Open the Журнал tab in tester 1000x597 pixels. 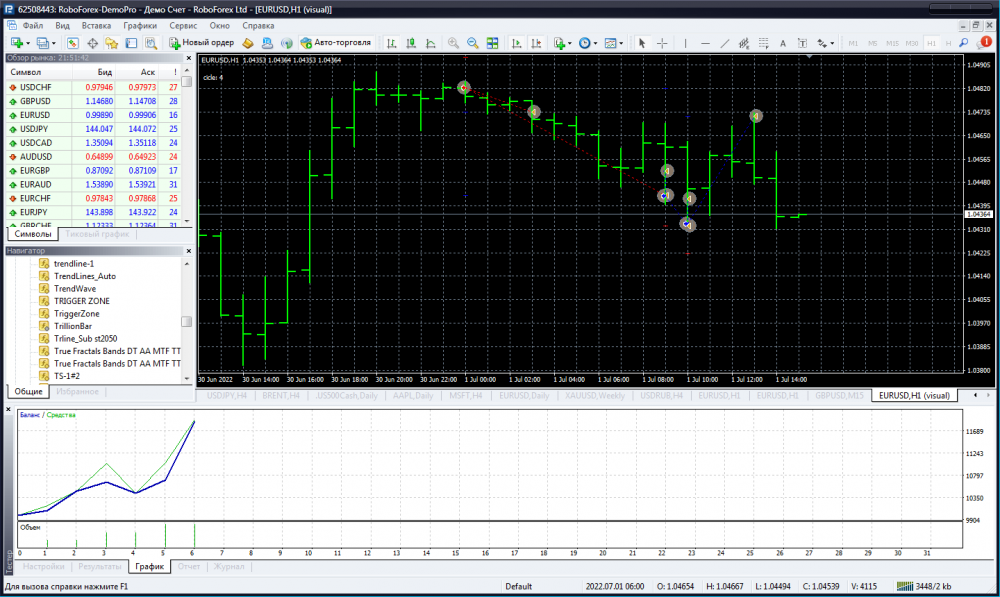[228, 566]
